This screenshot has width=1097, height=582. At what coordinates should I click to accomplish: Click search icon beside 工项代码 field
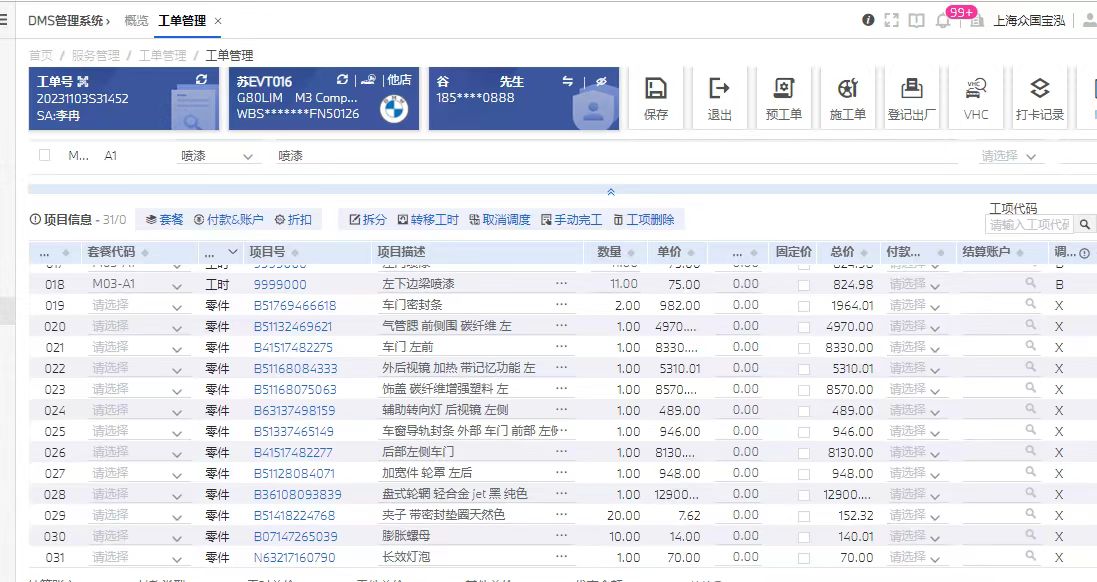point(1084,225)
